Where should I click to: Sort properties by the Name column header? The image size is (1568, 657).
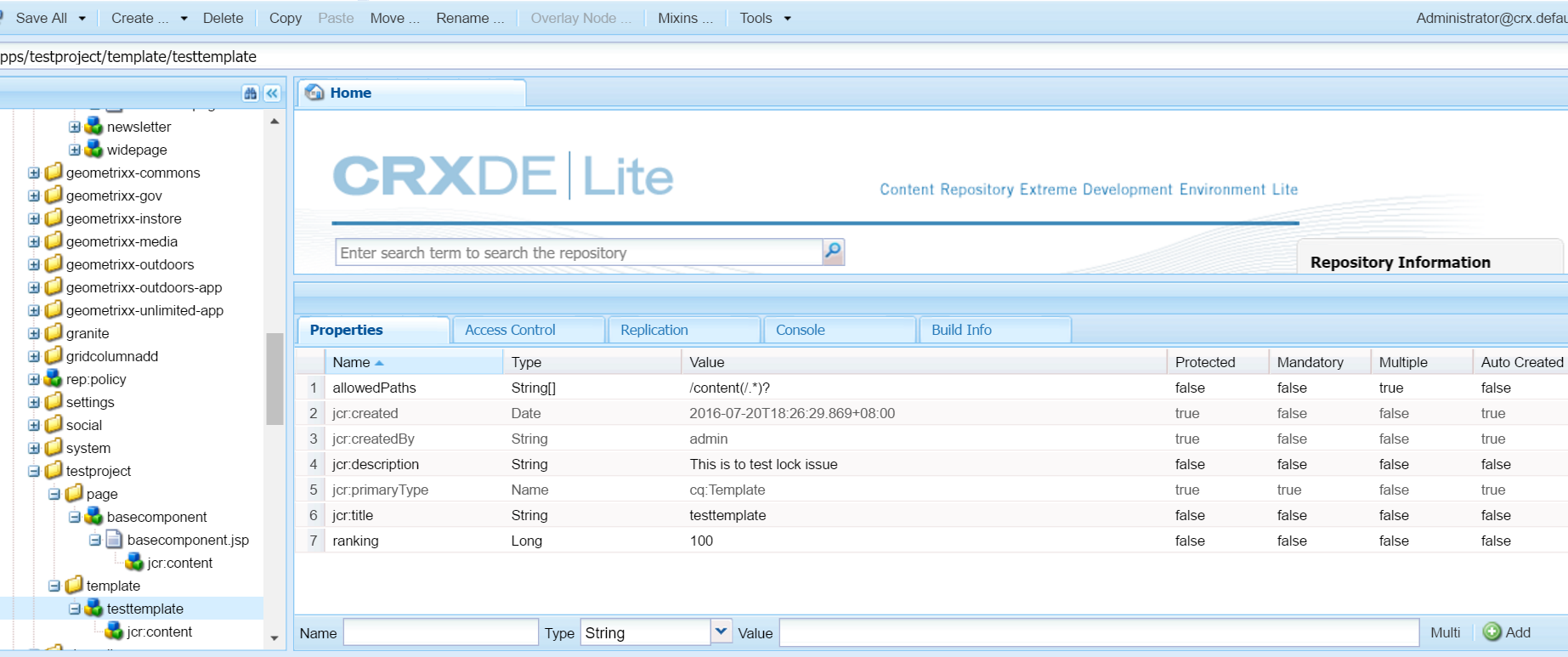(414, 362)
